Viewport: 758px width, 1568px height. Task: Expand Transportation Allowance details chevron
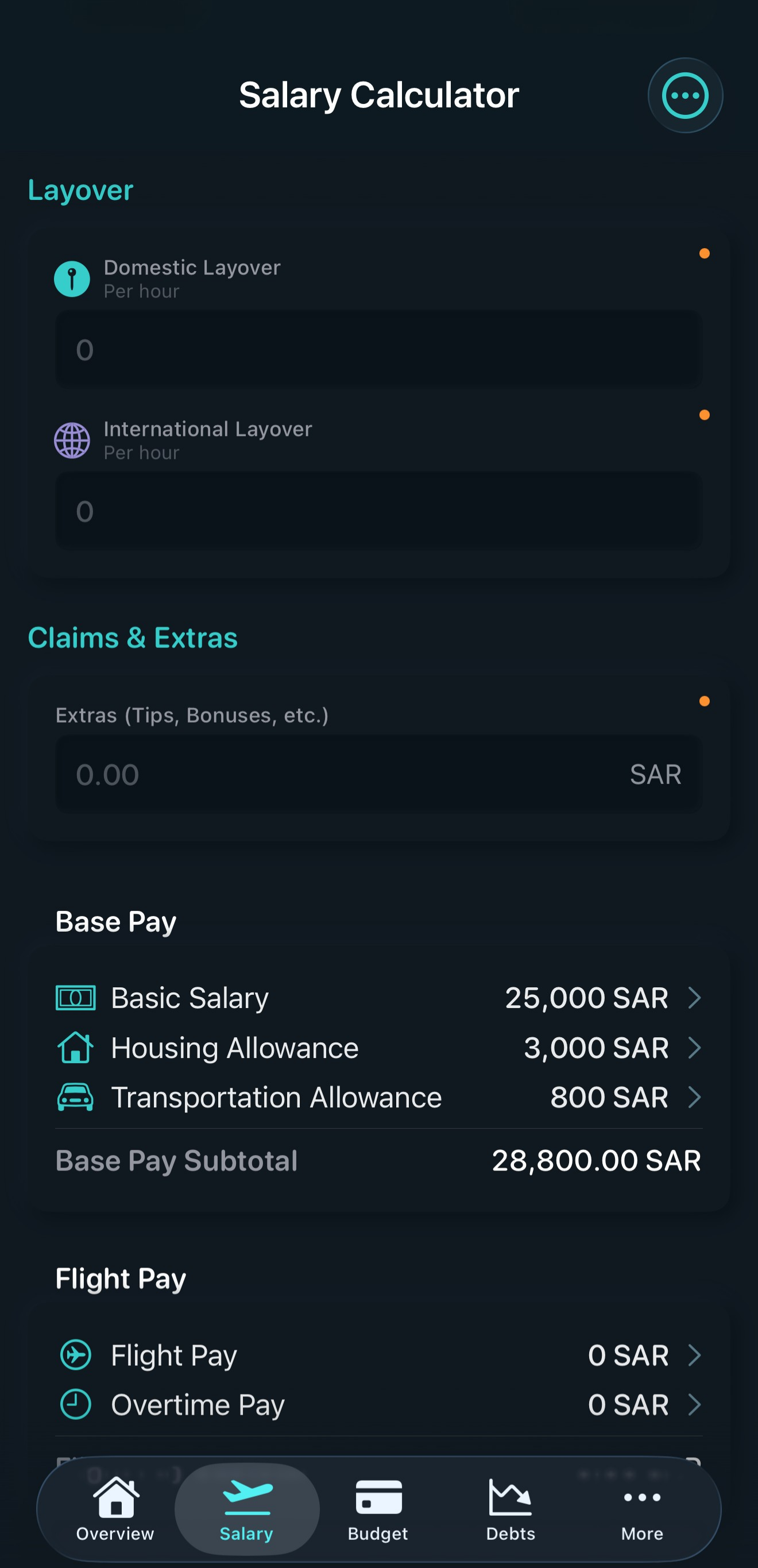click(x=694, y=1098)
